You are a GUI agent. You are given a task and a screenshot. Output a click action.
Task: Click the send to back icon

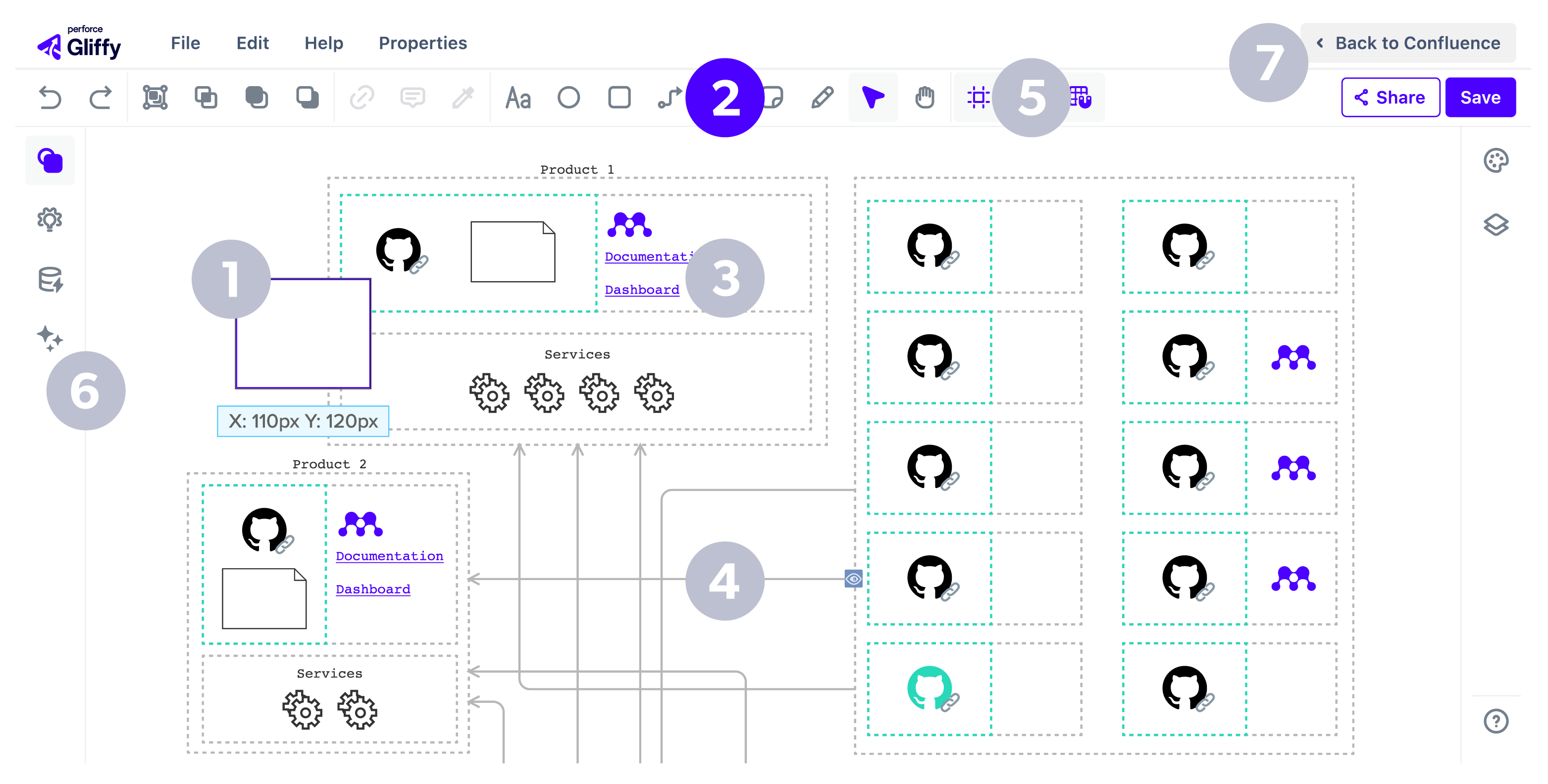[307, 98]
